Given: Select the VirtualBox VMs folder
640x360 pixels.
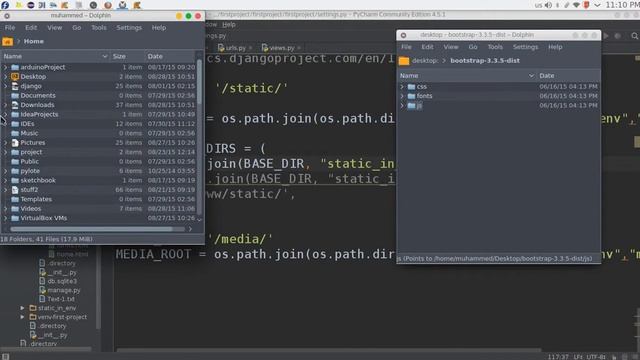Looking at the screenshot, I should (44, 218).
